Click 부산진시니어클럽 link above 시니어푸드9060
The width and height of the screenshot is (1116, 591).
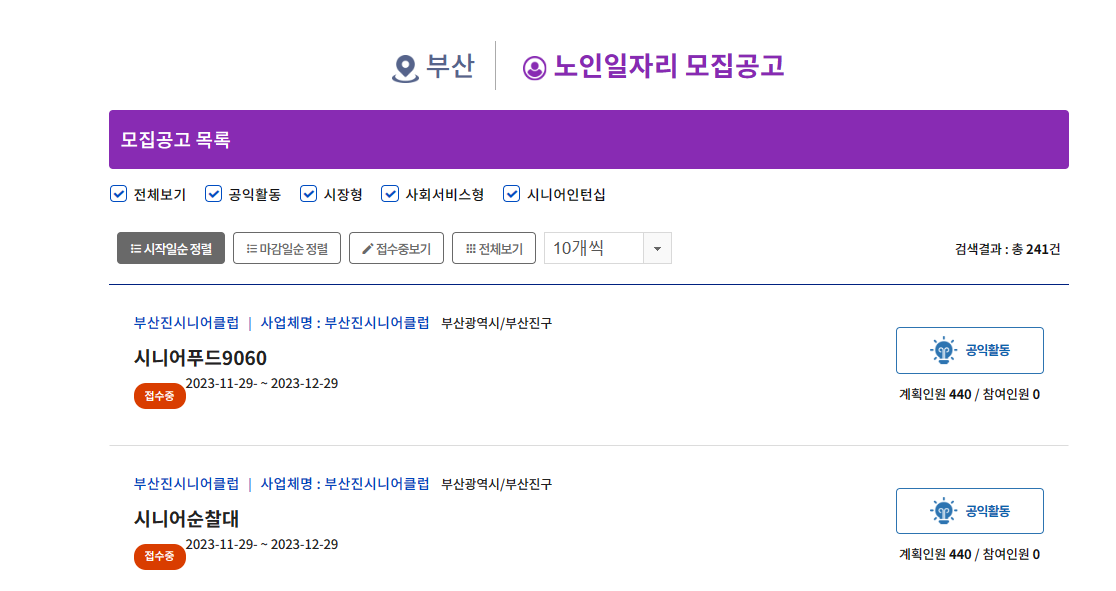point(186,323)
